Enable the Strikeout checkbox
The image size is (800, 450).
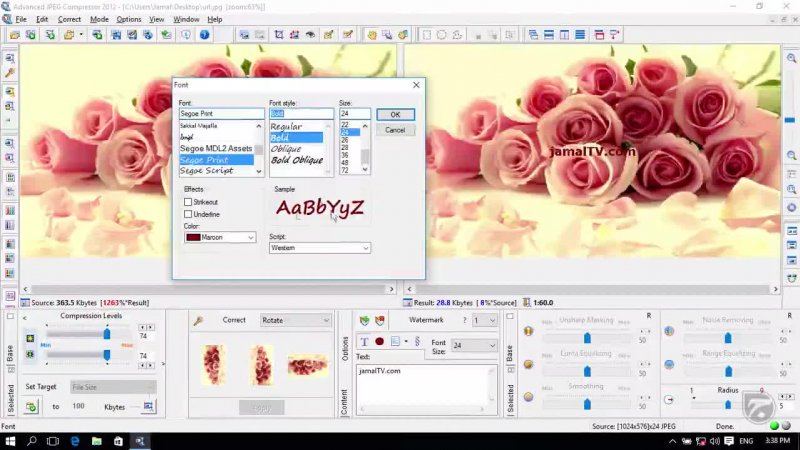[188, 202]
